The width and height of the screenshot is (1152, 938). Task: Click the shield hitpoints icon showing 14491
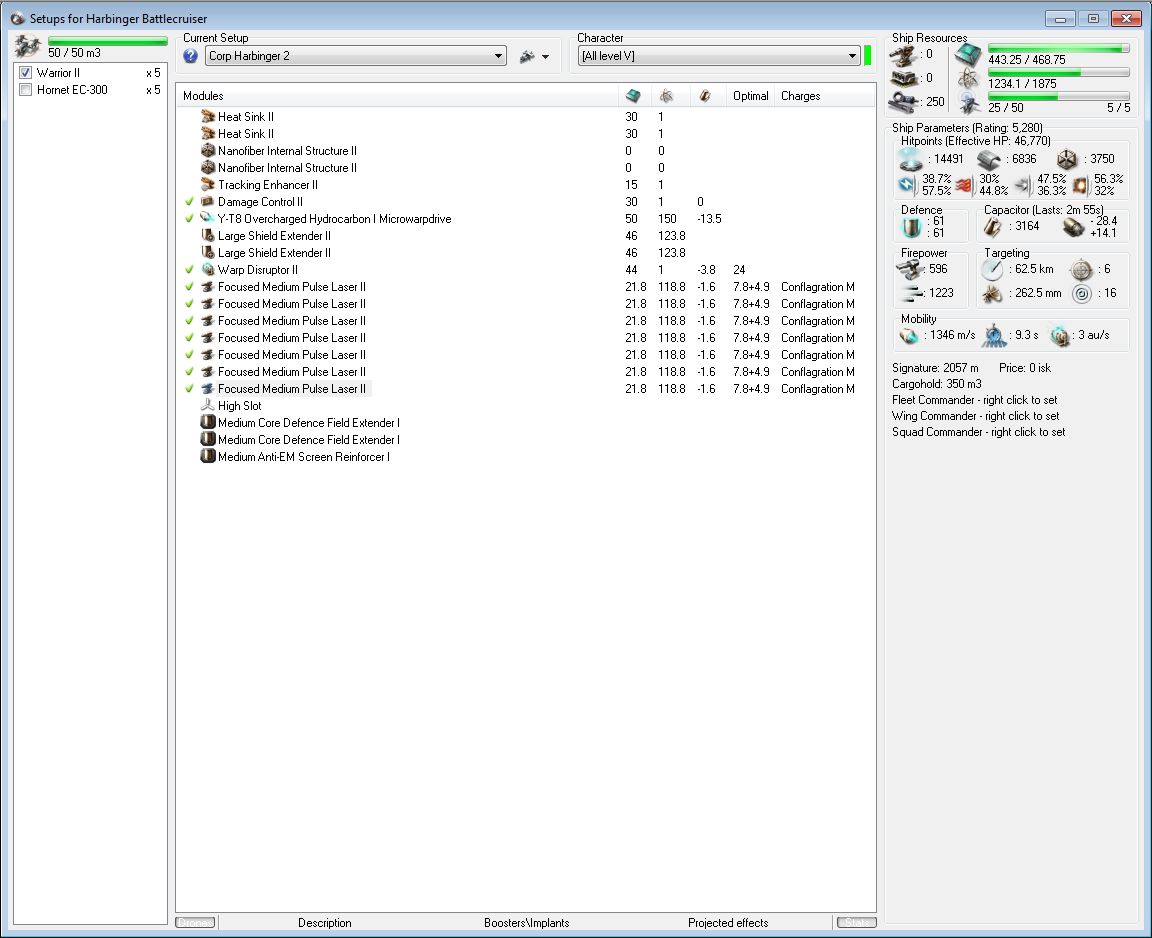[910, 159]
